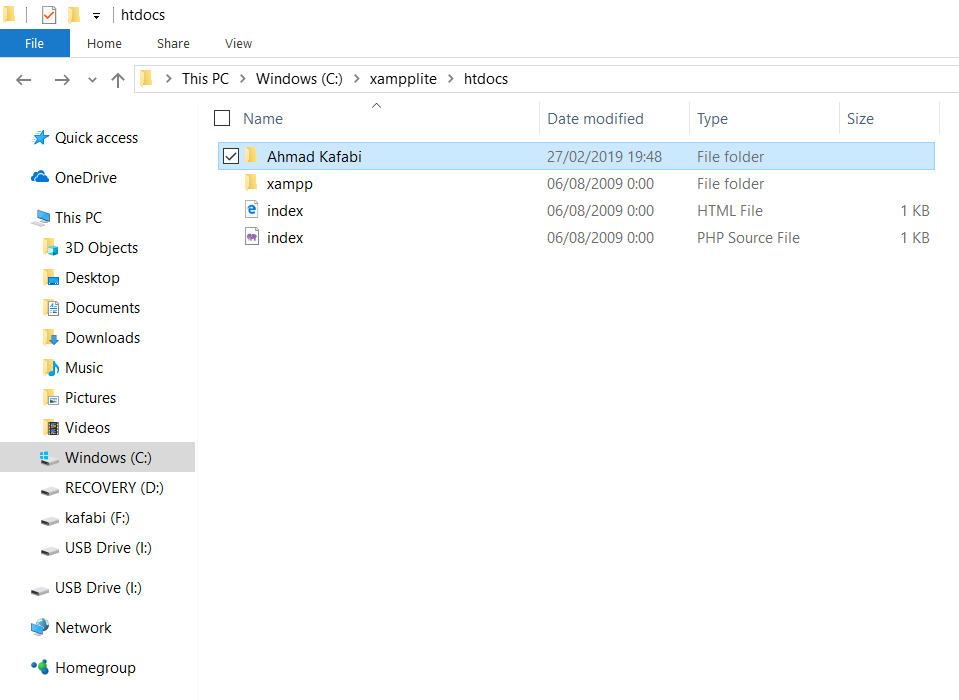Click the Homegroup icon in sidebar
Image resolution: width=959 pixels, height=700 pixels.
[x=40, y=667]
